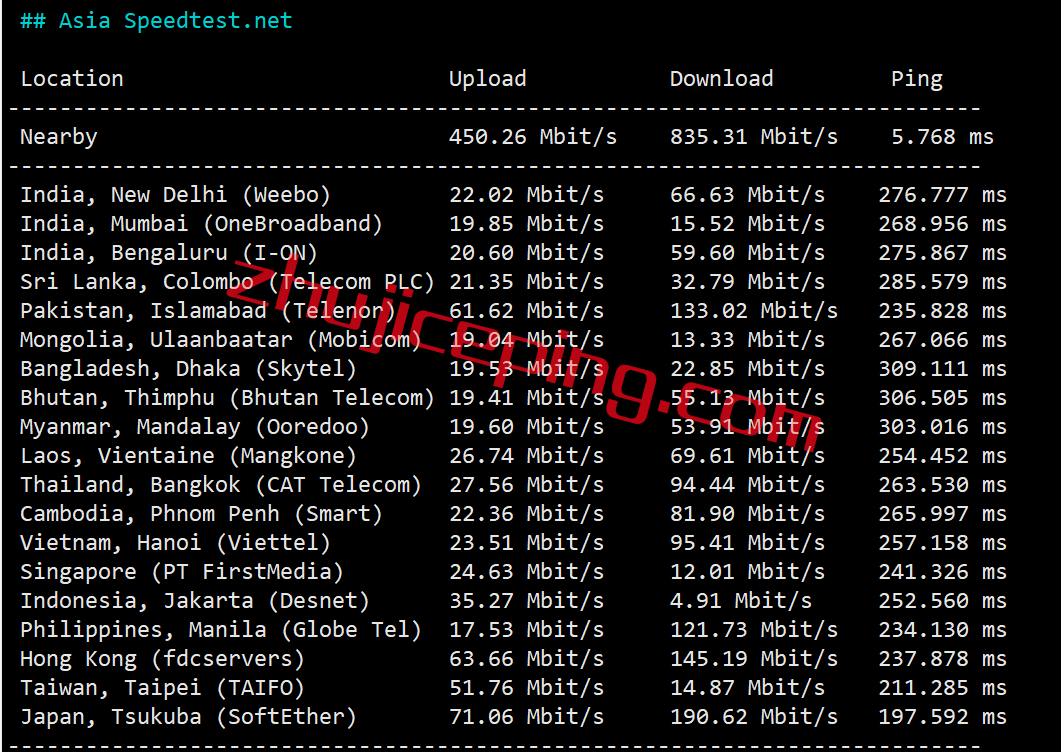Select Jakarta download "4.91 Mbit/s"

[x=741, y=602]
